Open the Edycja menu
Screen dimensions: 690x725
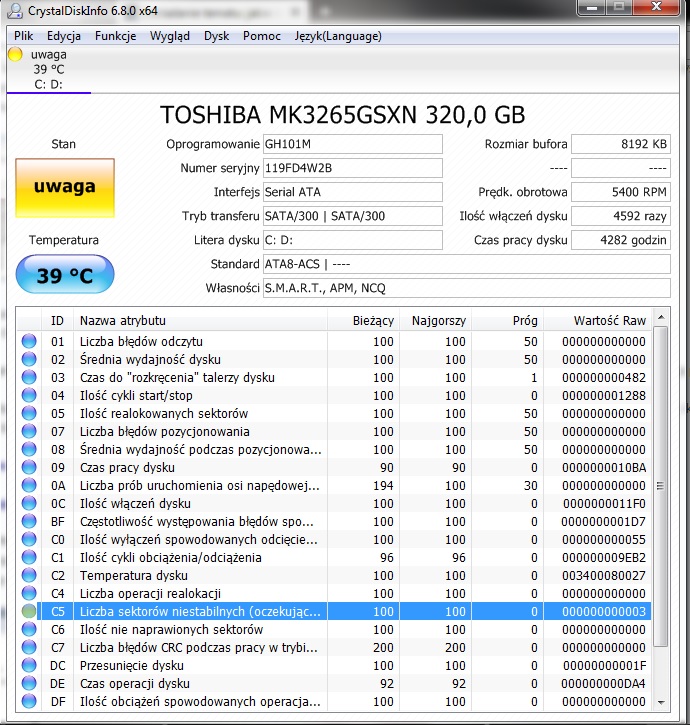(64, 36)
